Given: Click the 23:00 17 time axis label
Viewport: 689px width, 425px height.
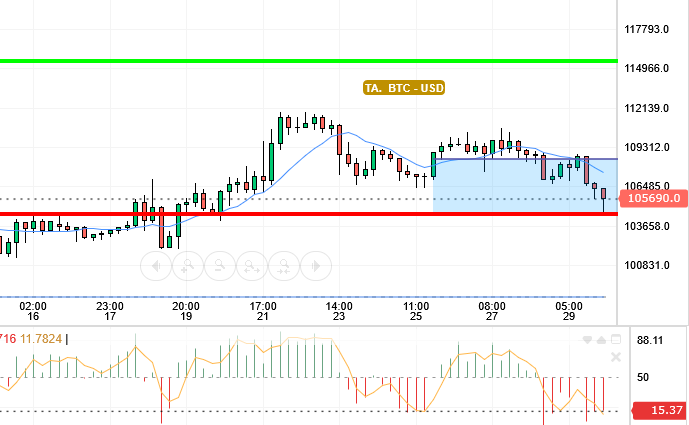Looking at the screenshot, I should [110, 311].
